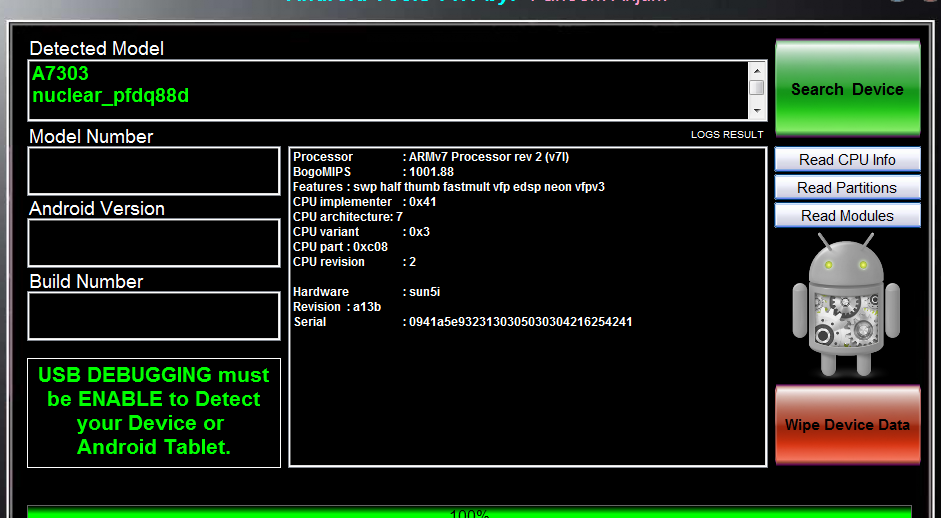This screenshot has height=518, width=941.
Task: Click the green Search Device button
Action: (x=847, y=88)
